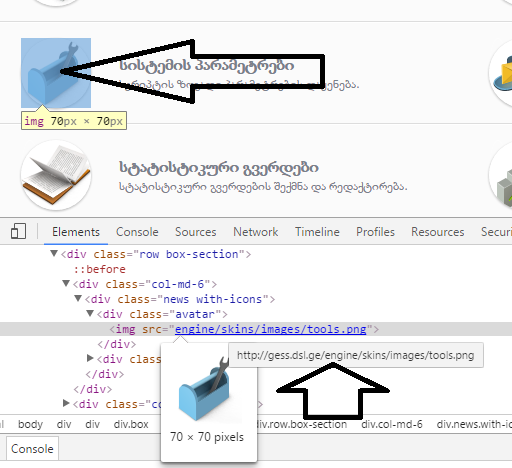This screenshot has height=468, width=512.
Task: Click the toolbox preview thumbnail
Action: pos(204,390)
